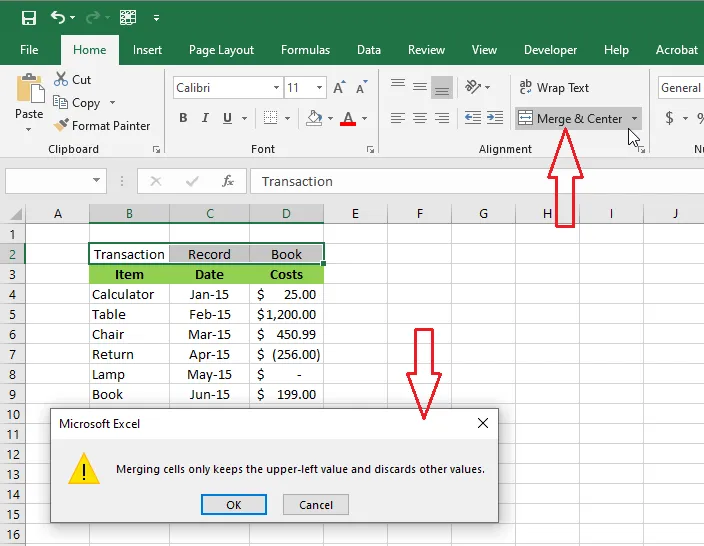
Task: Click the Undo arrow icon
Action: point(58,18)
